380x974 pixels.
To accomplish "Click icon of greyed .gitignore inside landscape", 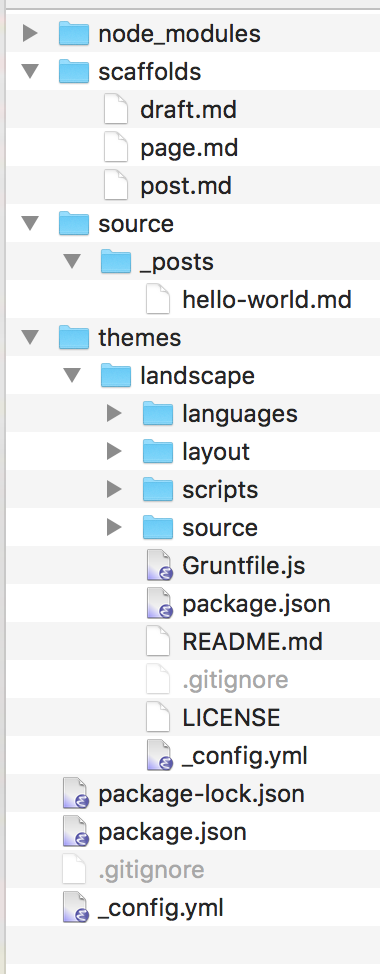I will pyautogui.click(x=158, y=680).
